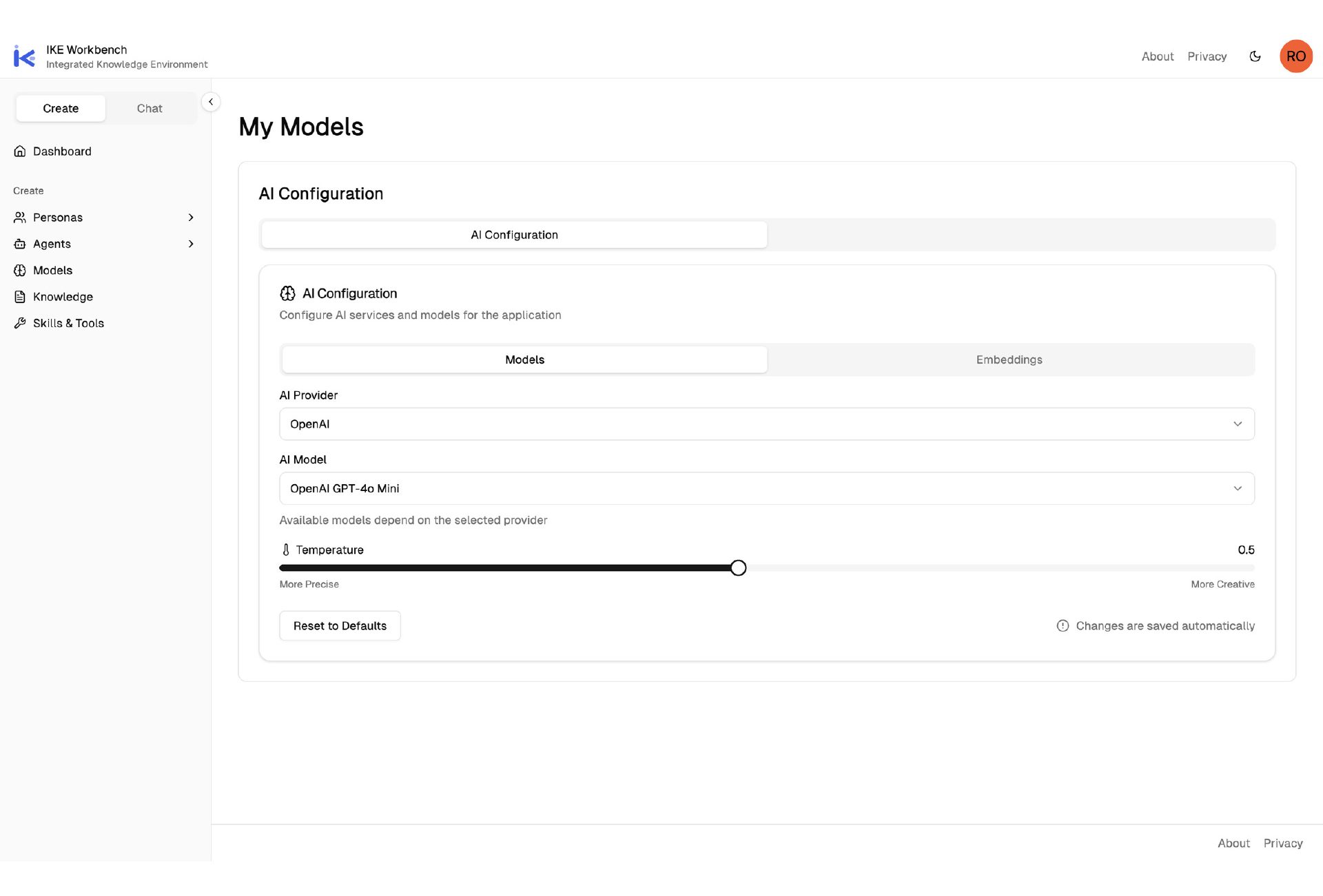The height and width of the screenshot is (896, 1323).
Task: Switch to the Embeddings sub-tab
Action: pyautogui.click(x=1009, y=360)
